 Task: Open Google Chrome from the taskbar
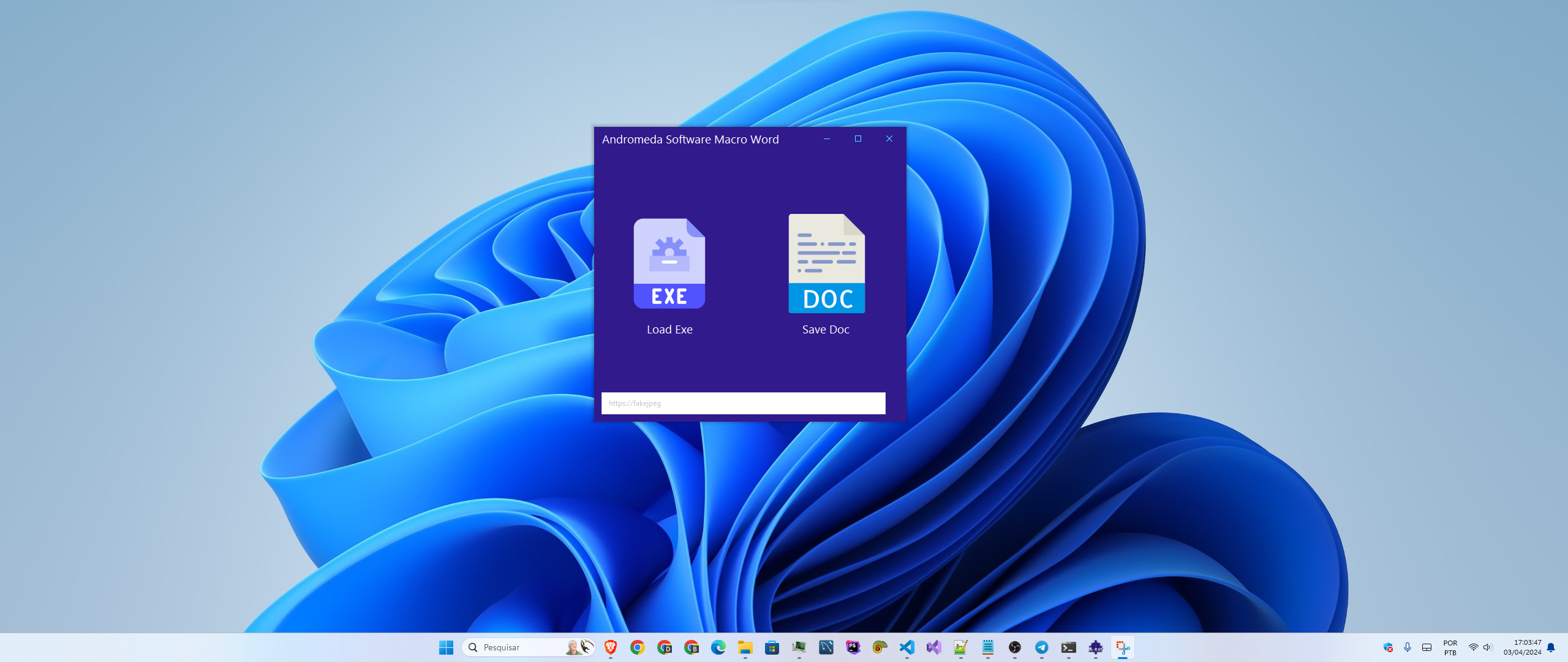[x=637, y=647]
